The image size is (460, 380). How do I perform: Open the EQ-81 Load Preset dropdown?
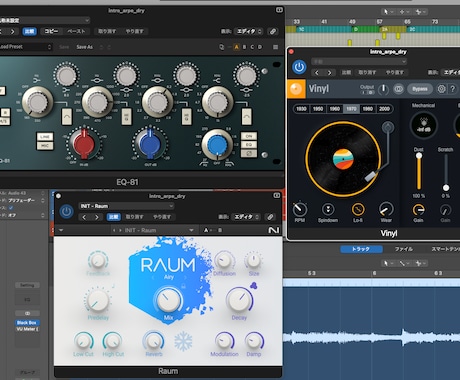[26, 47]
